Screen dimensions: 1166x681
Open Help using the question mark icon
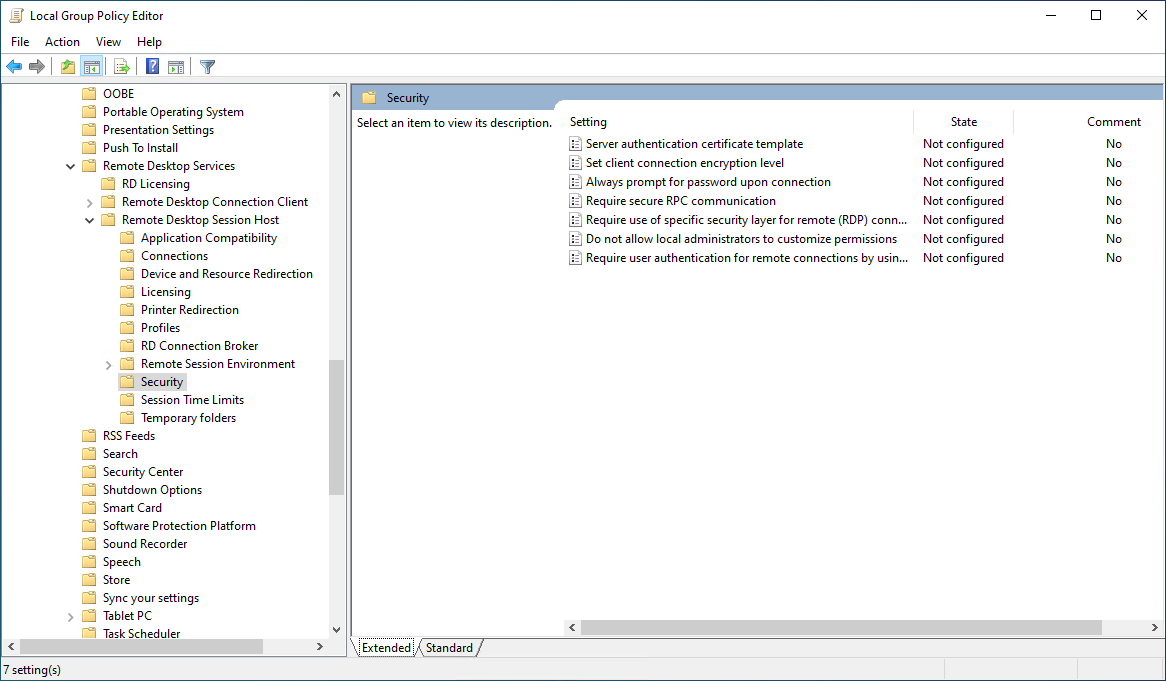coord(150,66)
